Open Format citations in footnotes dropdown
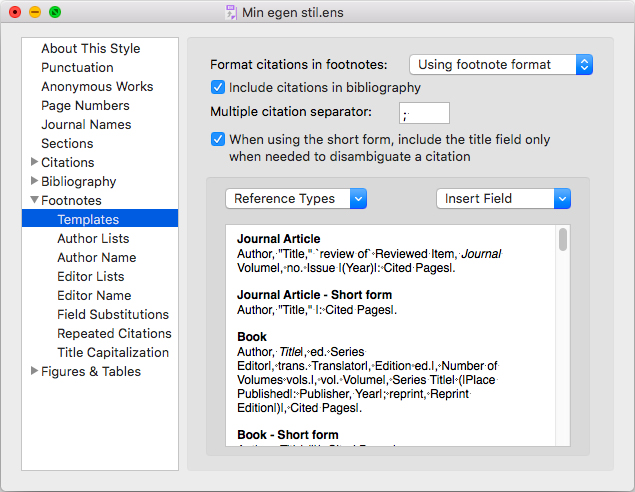 [x=501, y=64]
